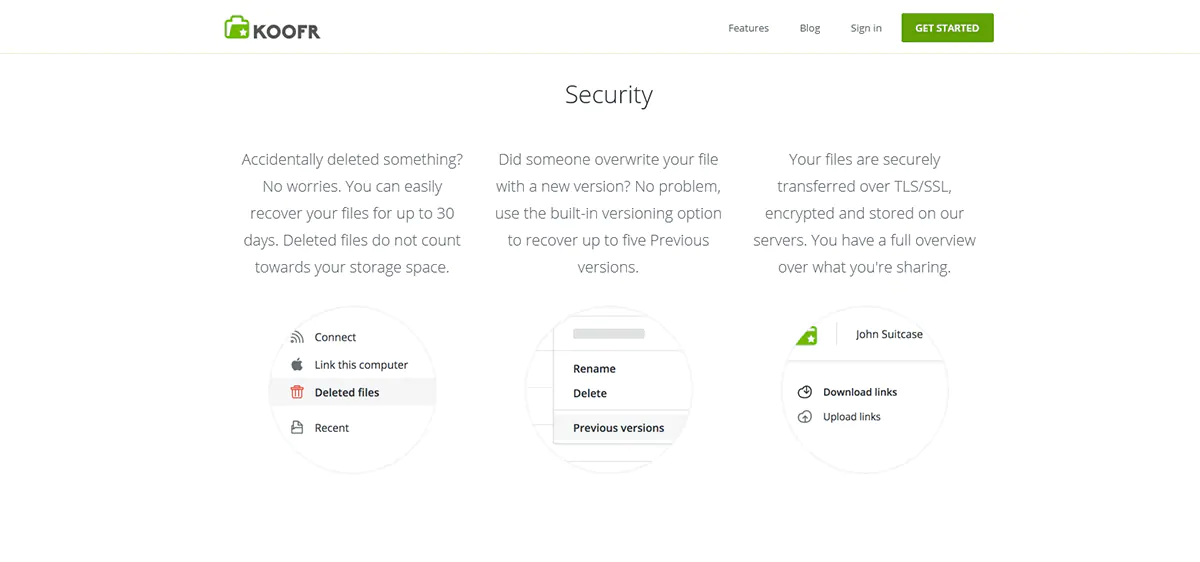Image resolution: width=1200 pixels, height=562 pixels.
Task: Choose Rename in the context menu
Action: tap(594, 369)
